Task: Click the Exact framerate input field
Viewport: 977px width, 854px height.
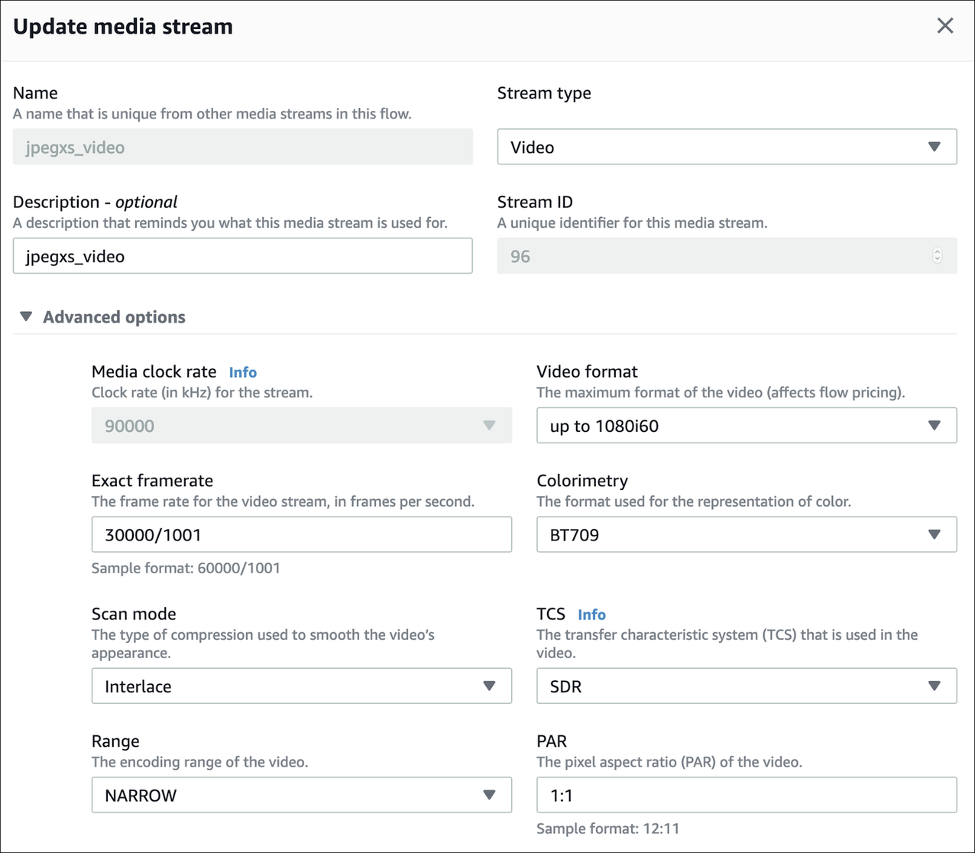Action: 301,535
